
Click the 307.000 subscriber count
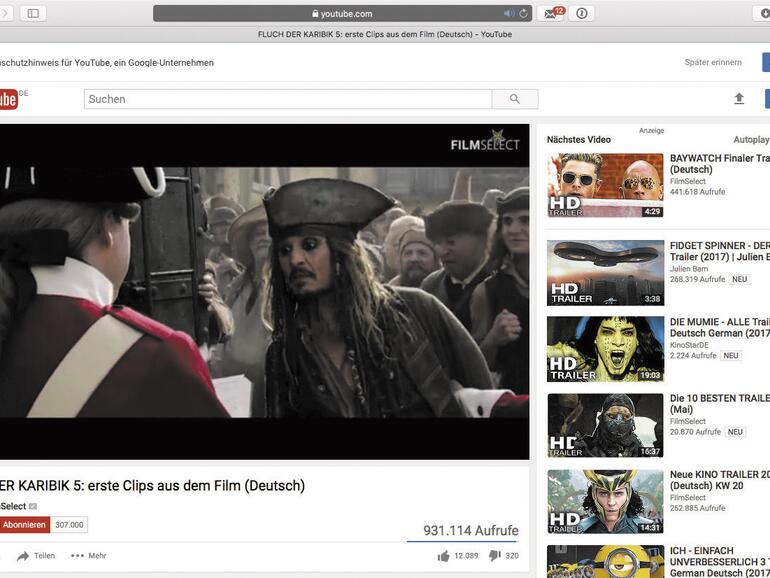(x=69, y=524)
